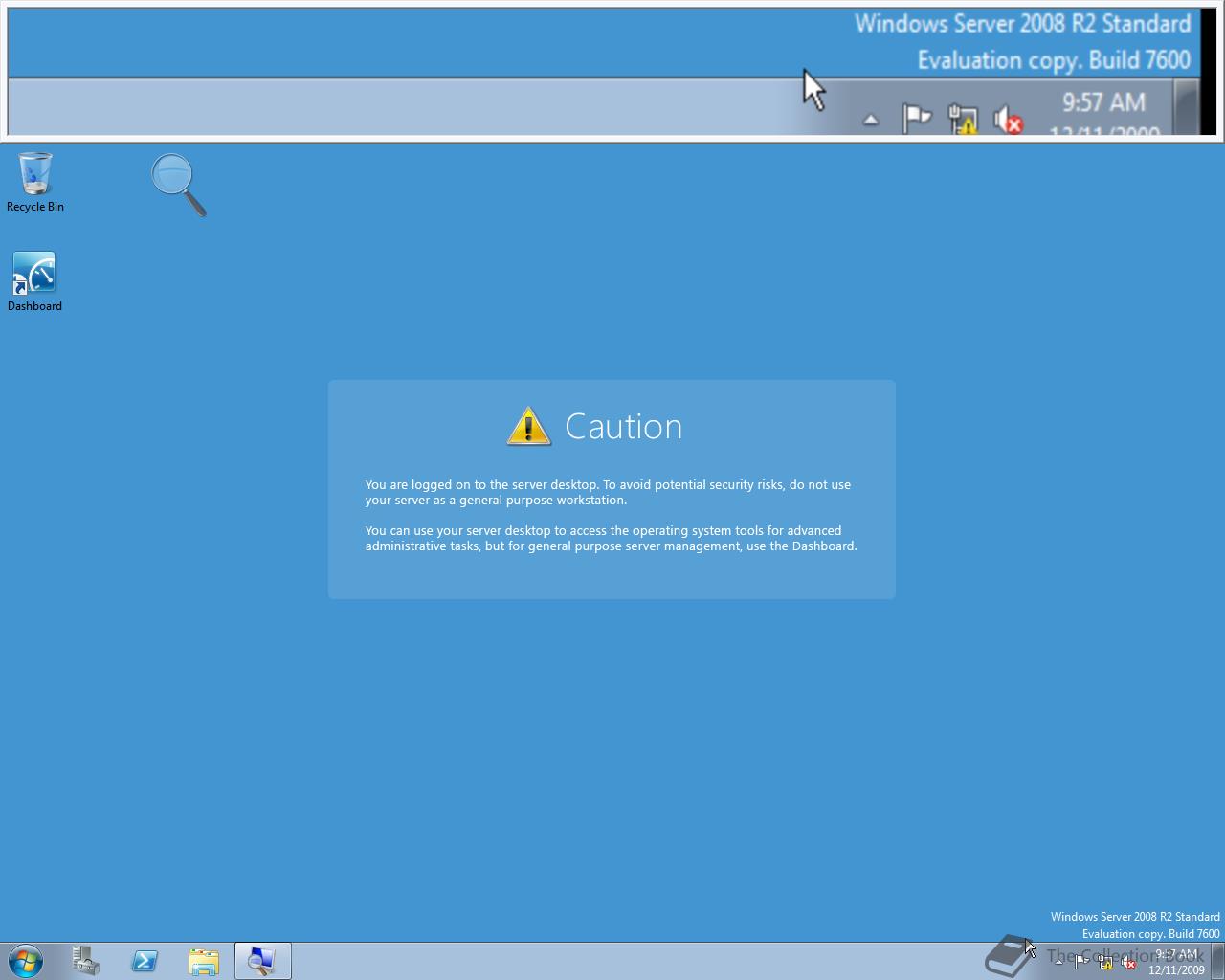
Task: Click the muted volume tray icon
Action: point(1128,962)
